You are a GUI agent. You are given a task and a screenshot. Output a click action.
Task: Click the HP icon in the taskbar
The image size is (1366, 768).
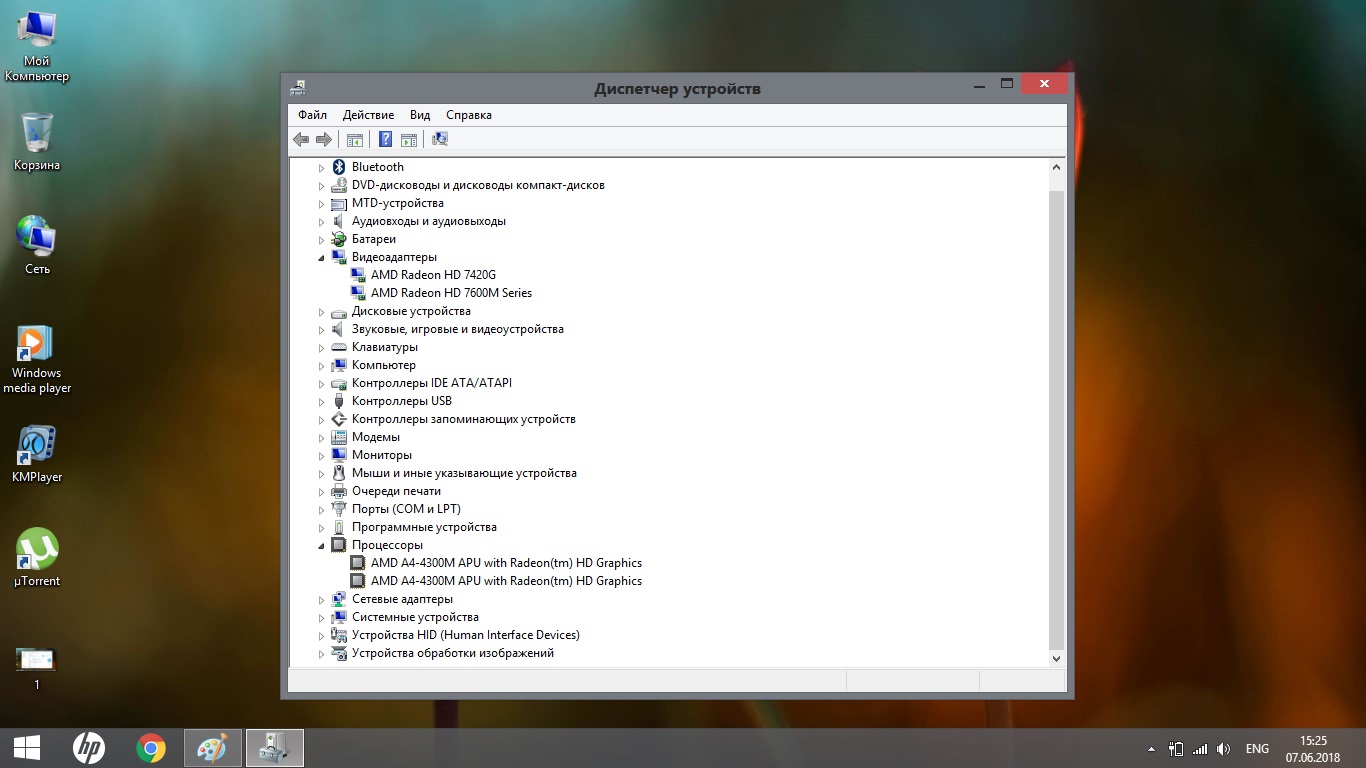[x=89, y=748]
